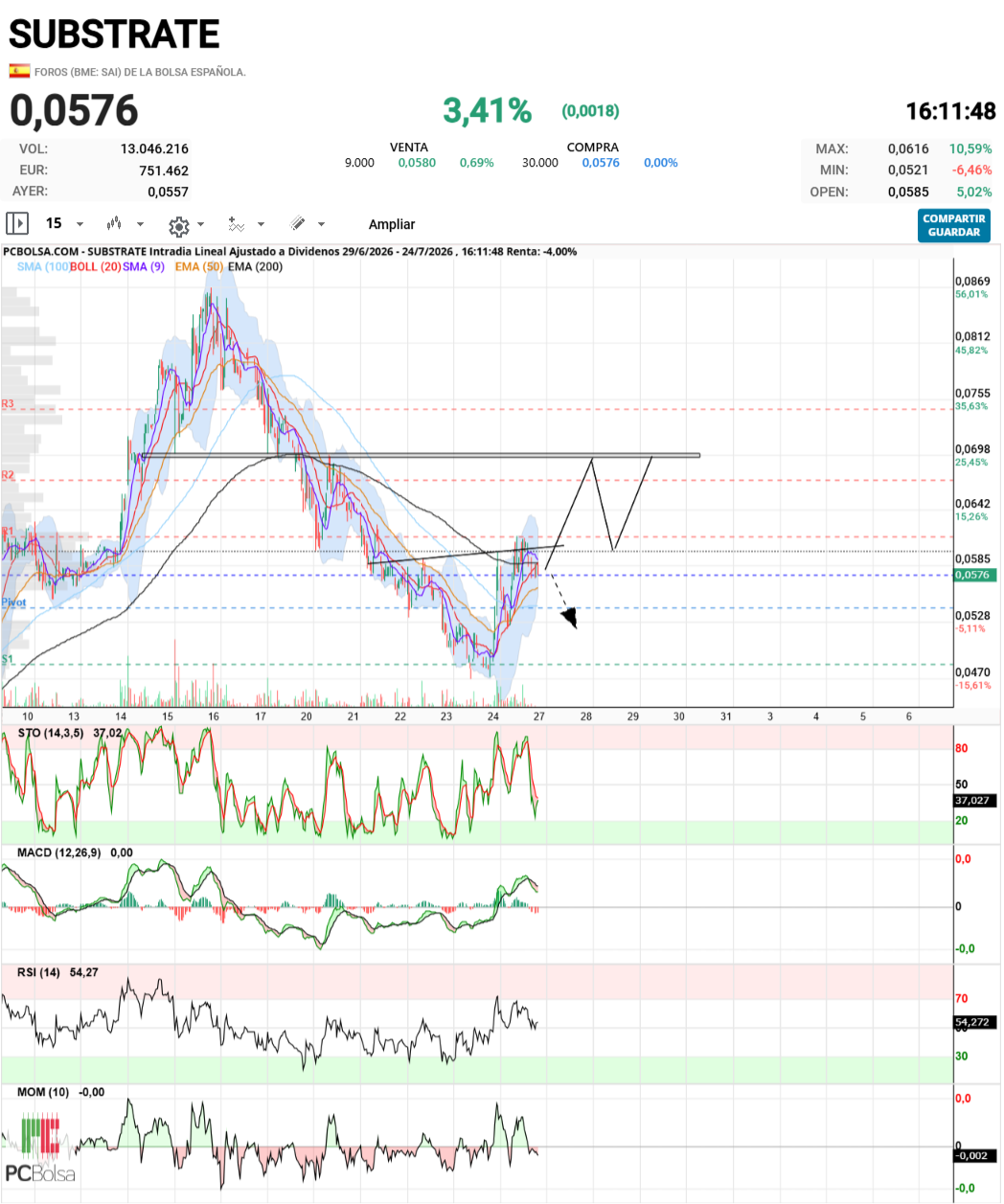This screenshot has height=1204, width=1004.
Task: Click the EMA (200) indicator label
Action: pos(256,266)
